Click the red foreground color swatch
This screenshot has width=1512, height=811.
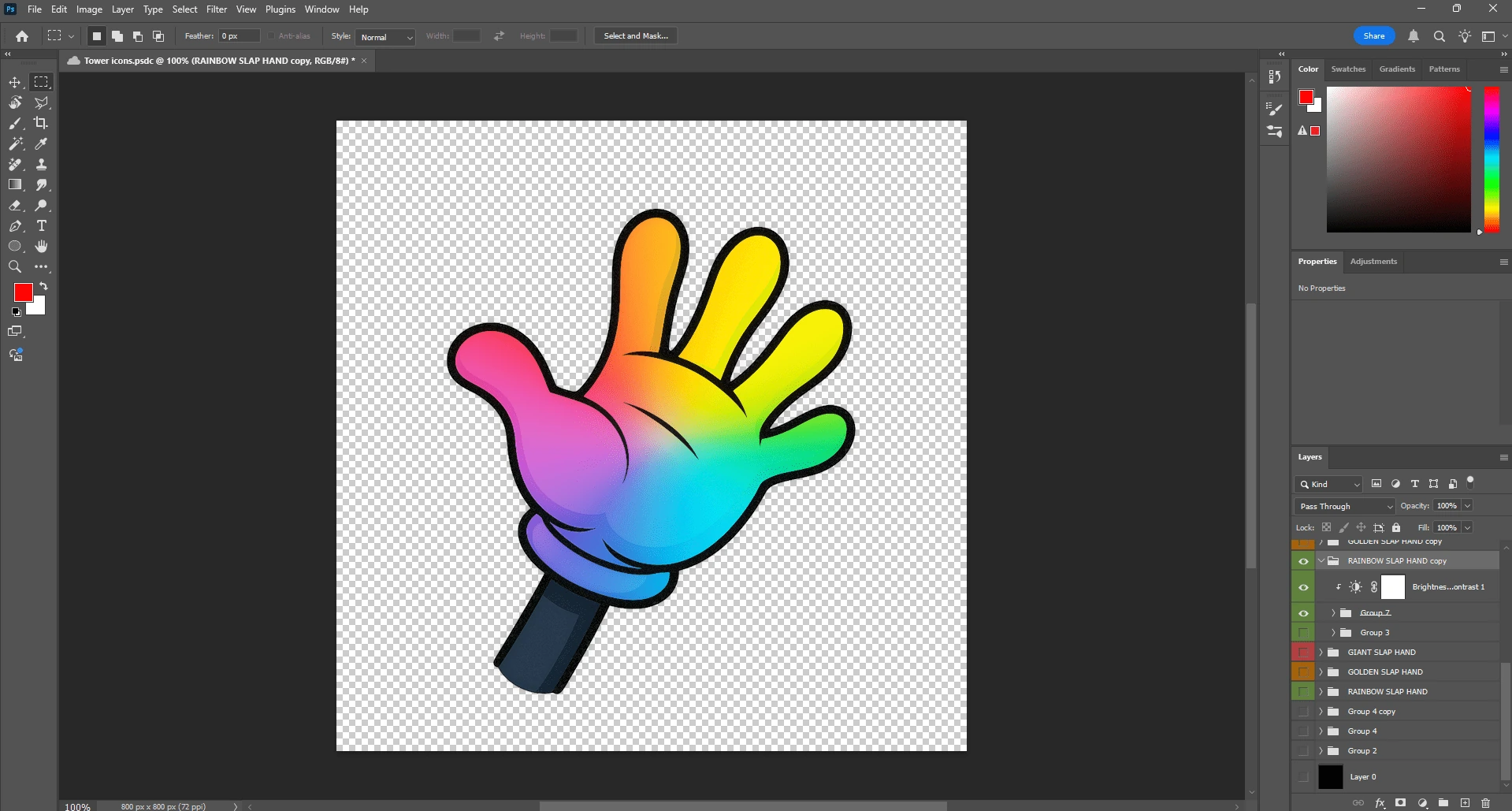[23, 292]
